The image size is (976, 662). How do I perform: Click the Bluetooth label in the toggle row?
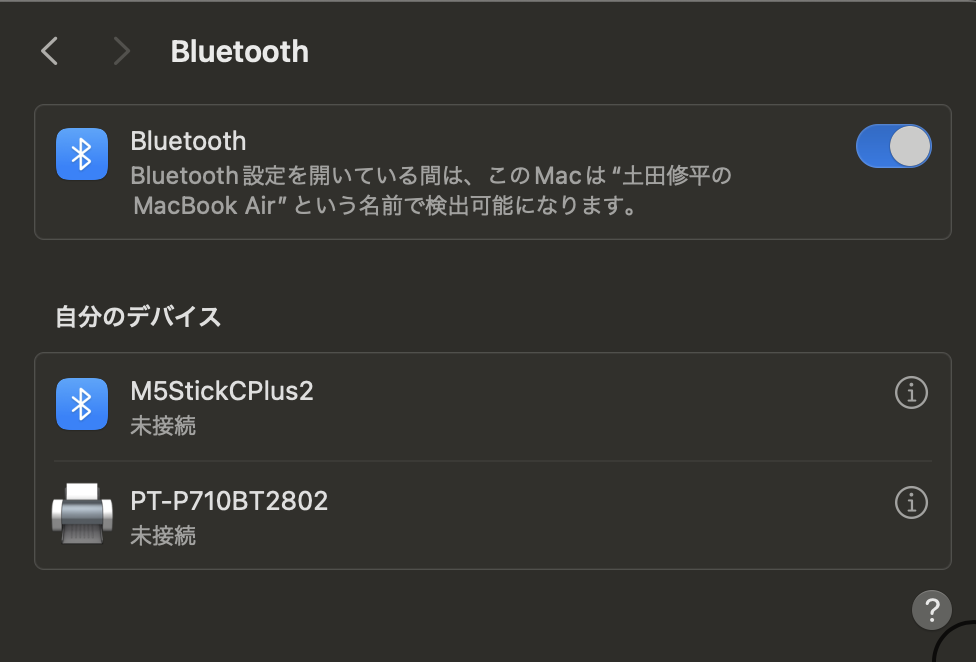pyautogui.click(x=188, y=141)
